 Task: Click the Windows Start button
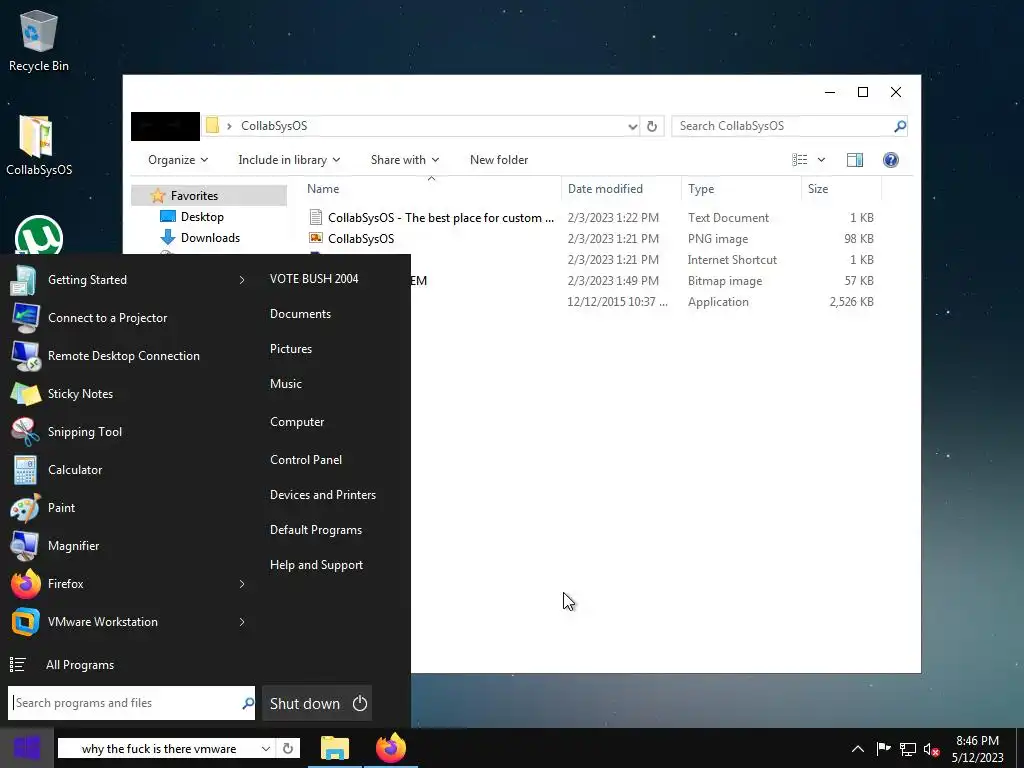pyautogui.click(x=27, y=748)
